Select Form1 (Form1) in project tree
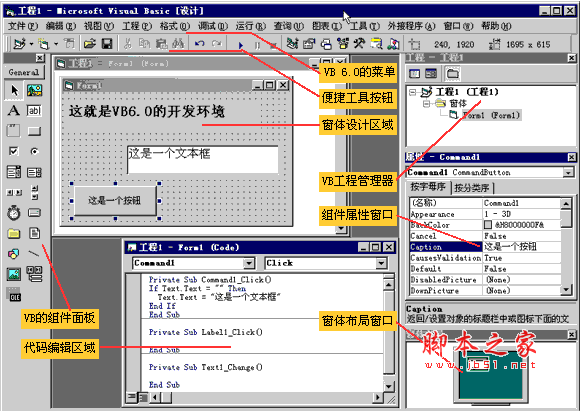The image size is (583, 411). point(491,115)
